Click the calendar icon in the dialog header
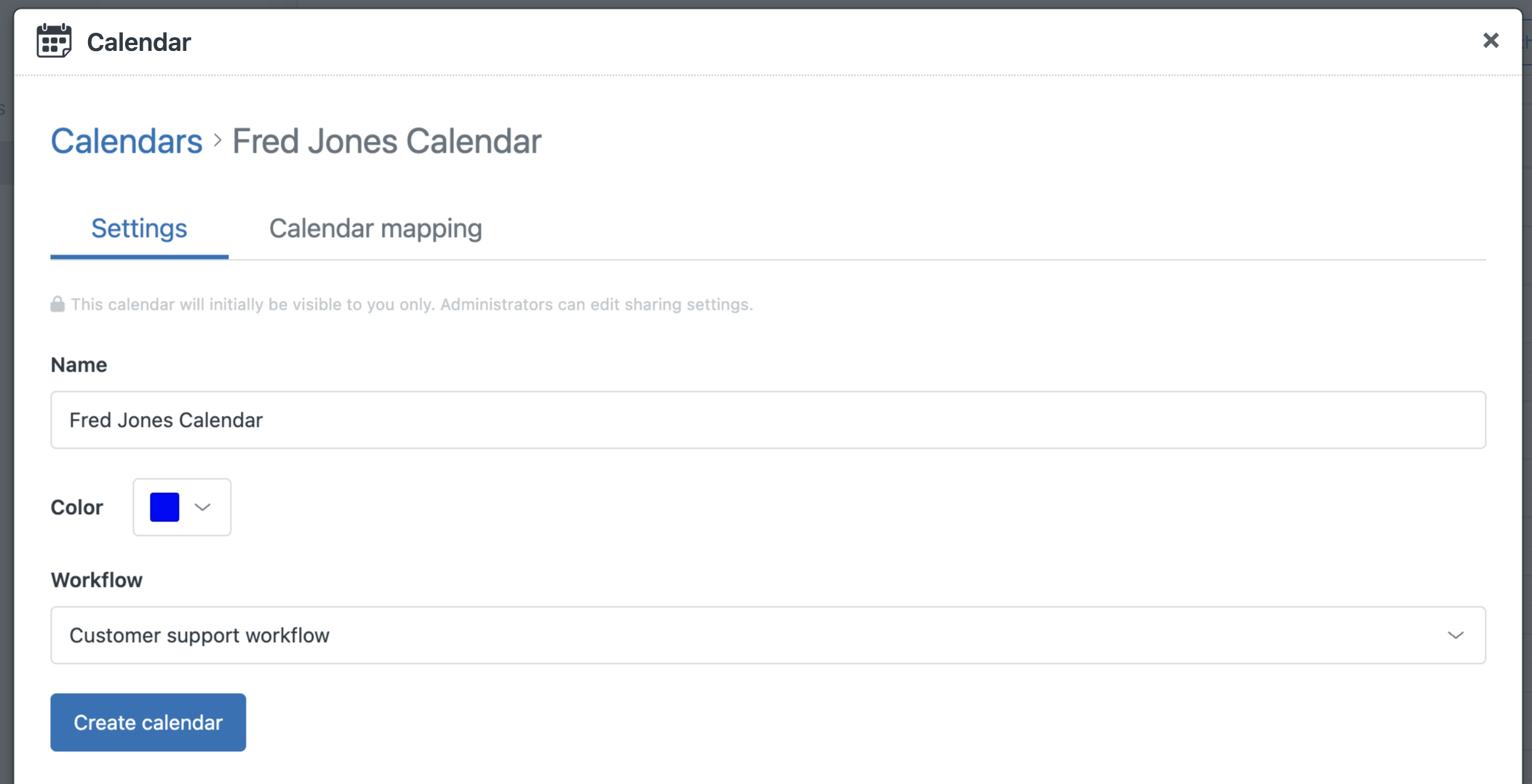Viewport: 1532px width, 784px height. point(54,41)
